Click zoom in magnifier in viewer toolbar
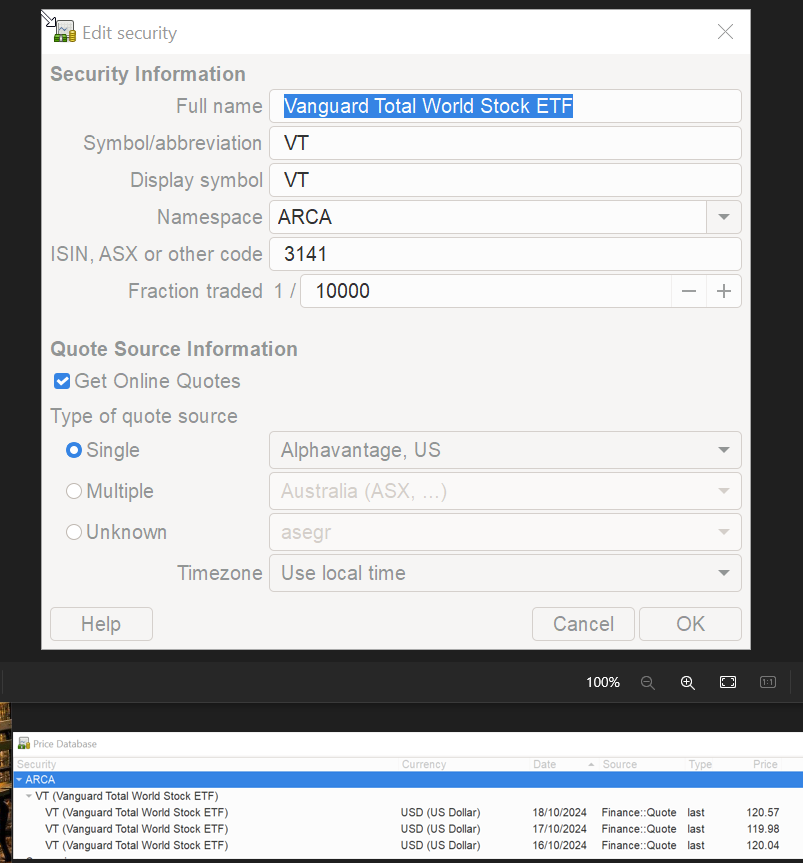Viewport: 803px width, 863px height. tap(687, 682)
